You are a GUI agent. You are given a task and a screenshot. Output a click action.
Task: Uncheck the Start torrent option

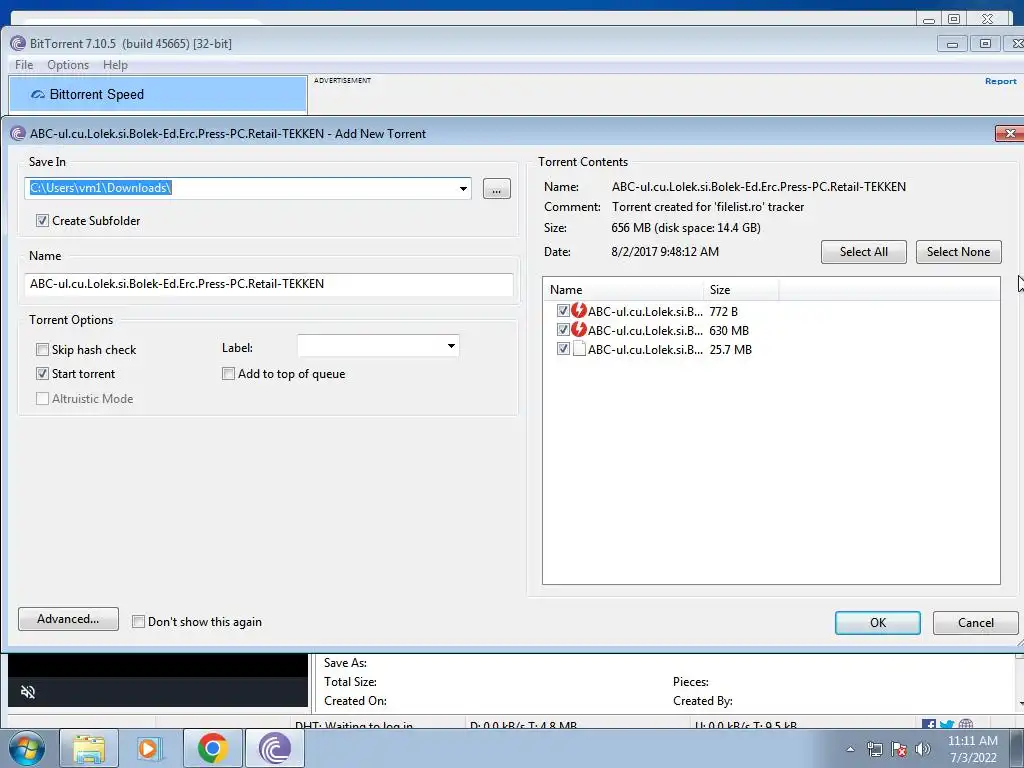42,374
